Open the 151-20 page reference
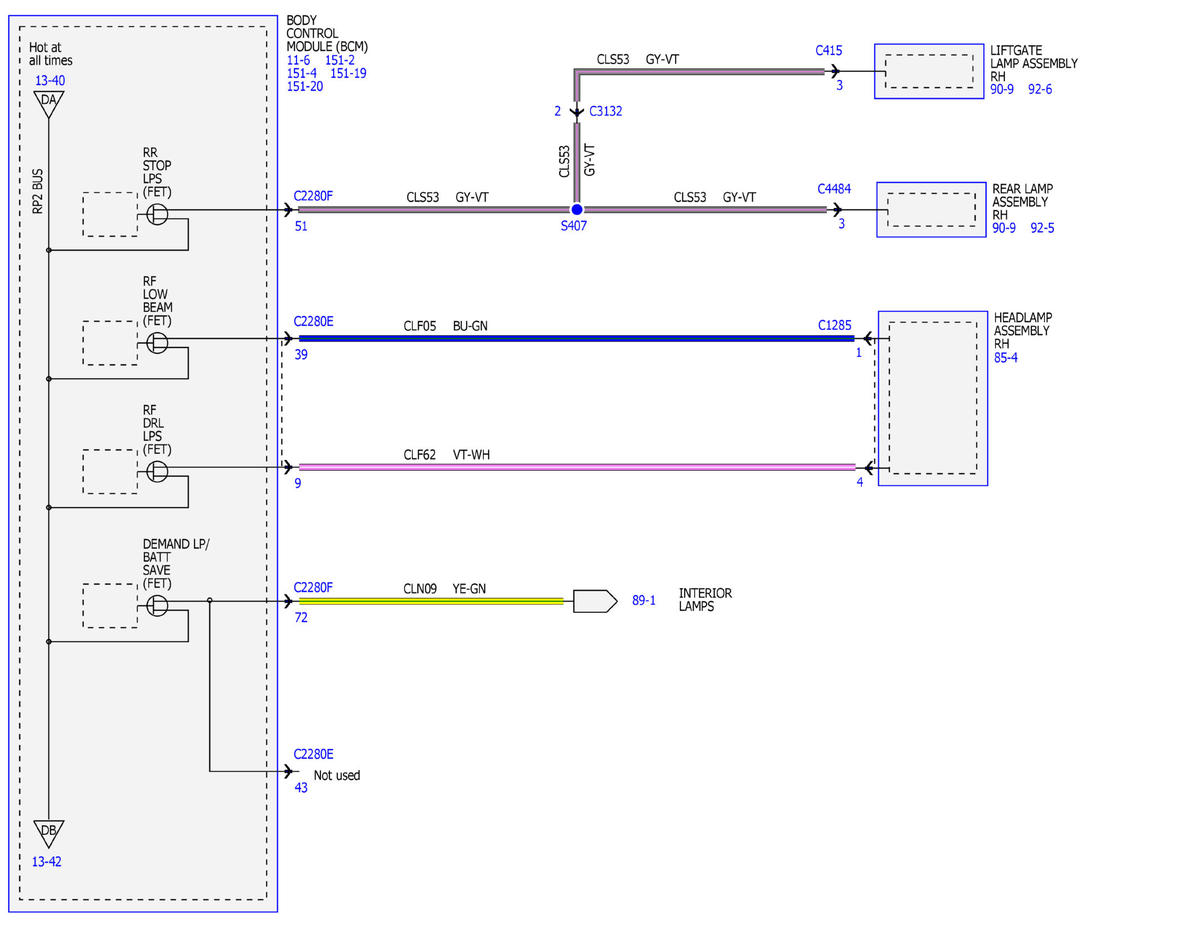 point(305,86)
